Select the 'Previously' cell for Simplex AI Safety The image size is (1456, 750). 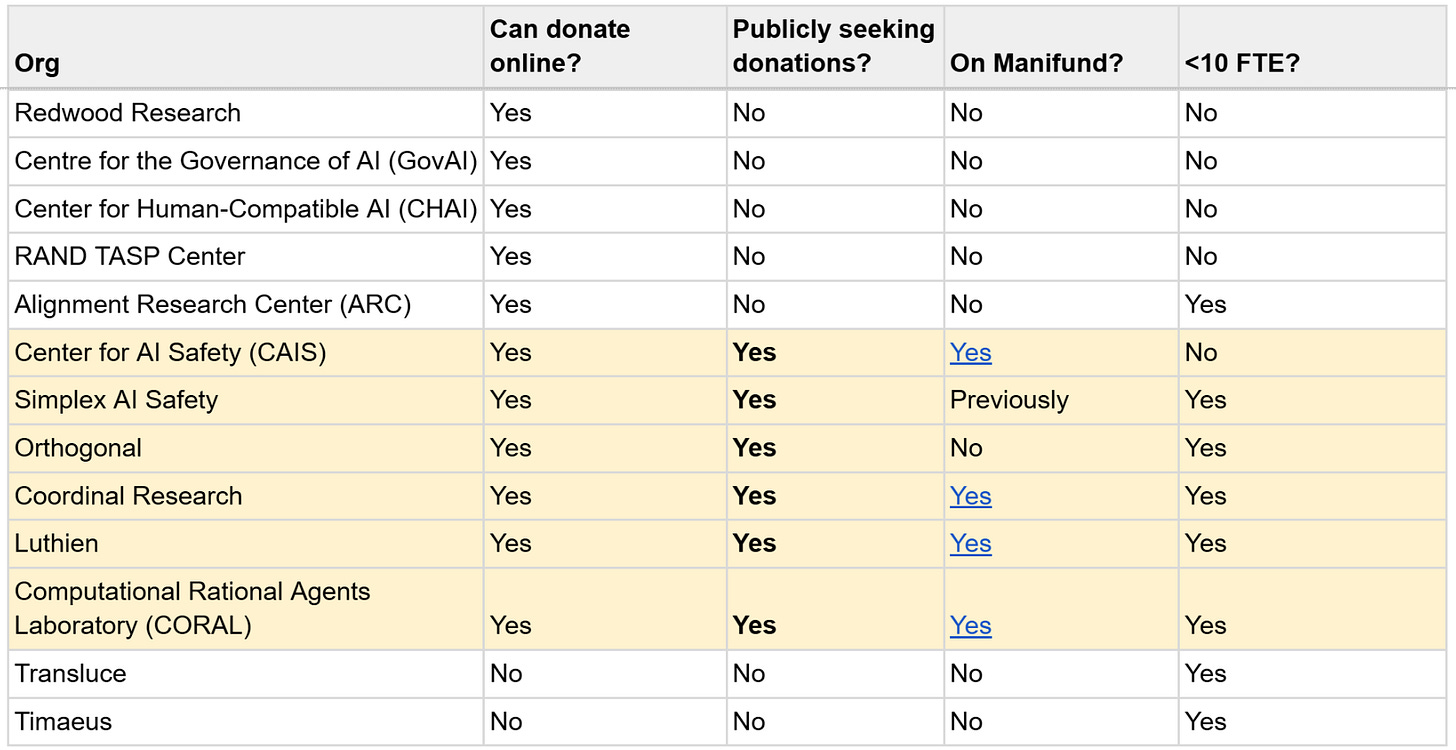tap(1061, 400)
